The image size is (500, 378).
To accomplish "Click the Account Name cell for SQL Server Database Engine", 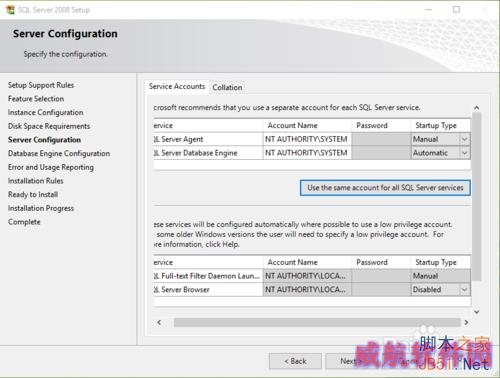I will [307, 153].
